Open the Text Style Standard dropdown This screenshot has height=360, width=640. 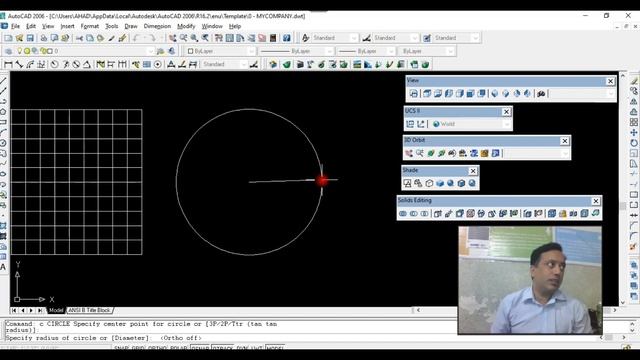coord(354,38)
